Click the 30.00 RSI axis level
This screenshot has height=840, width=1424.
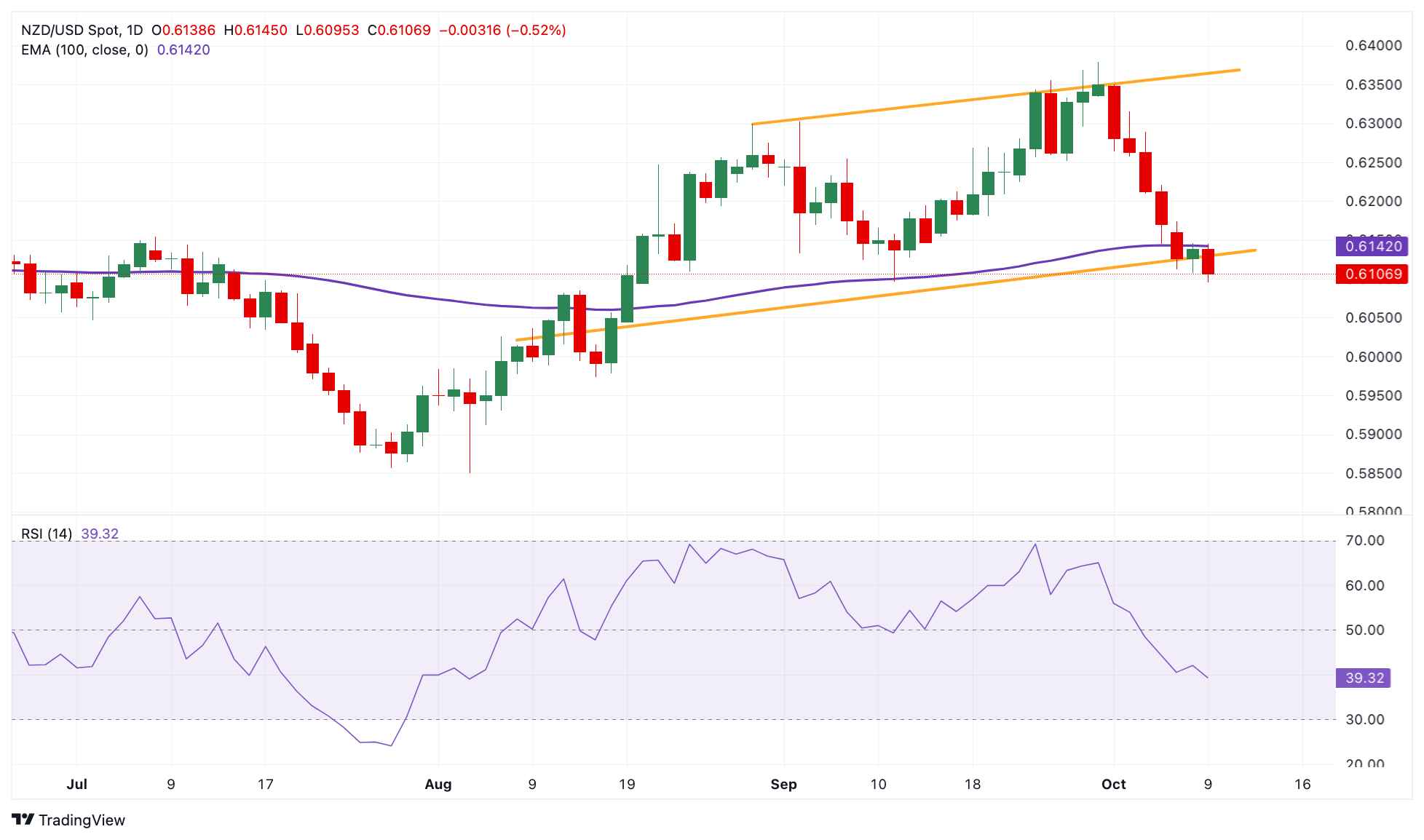coord(1365,719)
